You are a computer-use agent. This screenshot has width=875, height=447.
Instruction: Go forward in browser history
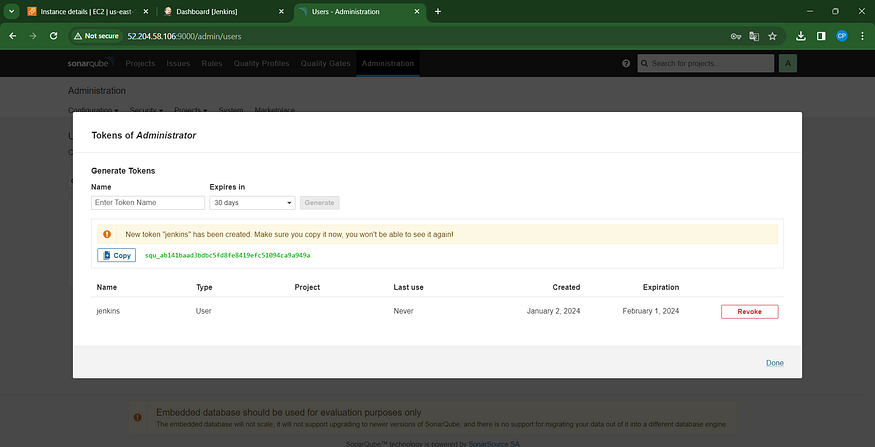coord(33,36)
